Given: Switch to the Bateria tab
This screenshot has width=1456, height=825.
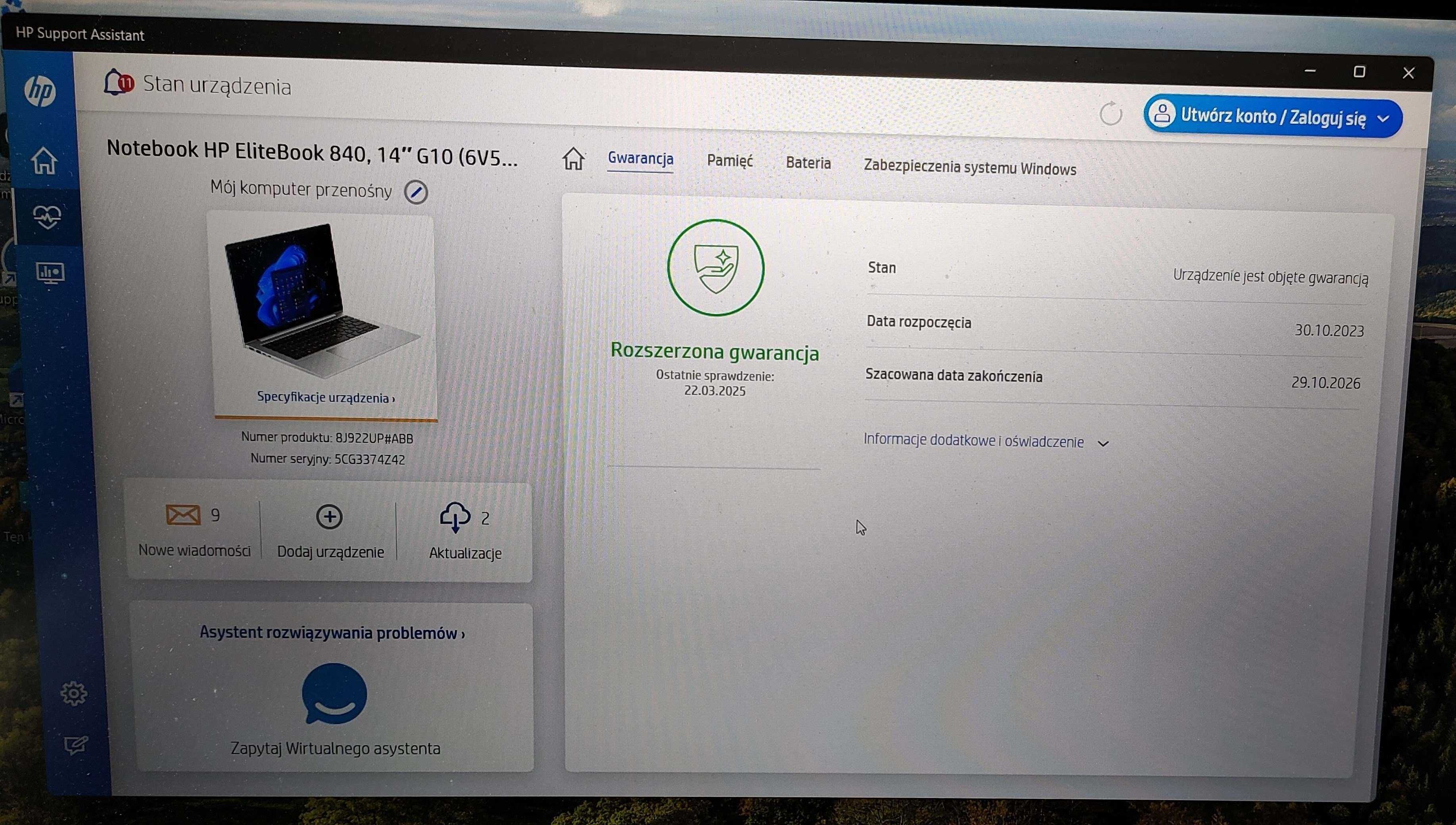Looking at the screenshot, I should 808,163.
